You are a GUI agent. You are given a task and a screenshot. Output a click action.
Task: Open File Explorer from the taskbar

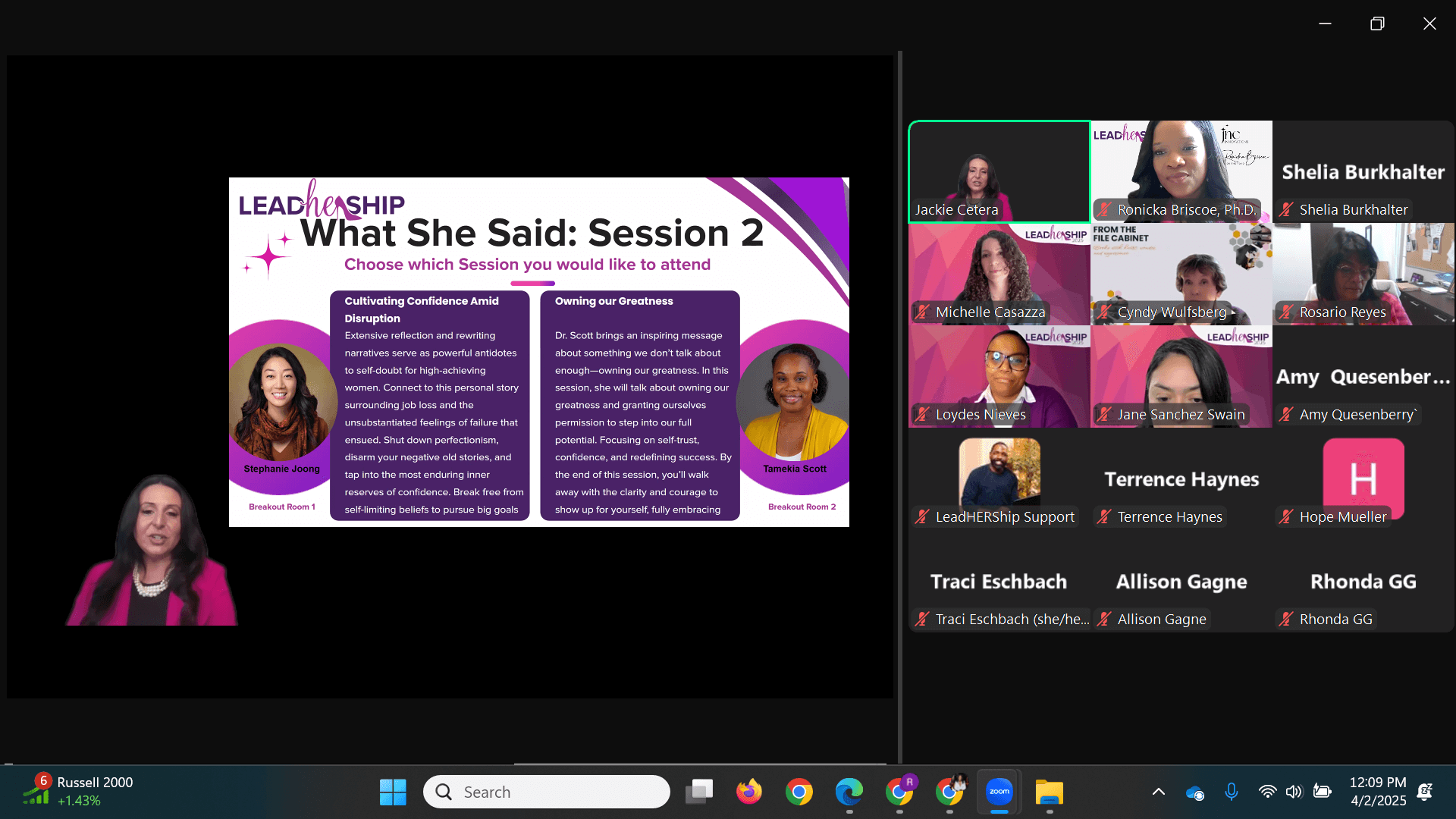tap(1050, 792)
